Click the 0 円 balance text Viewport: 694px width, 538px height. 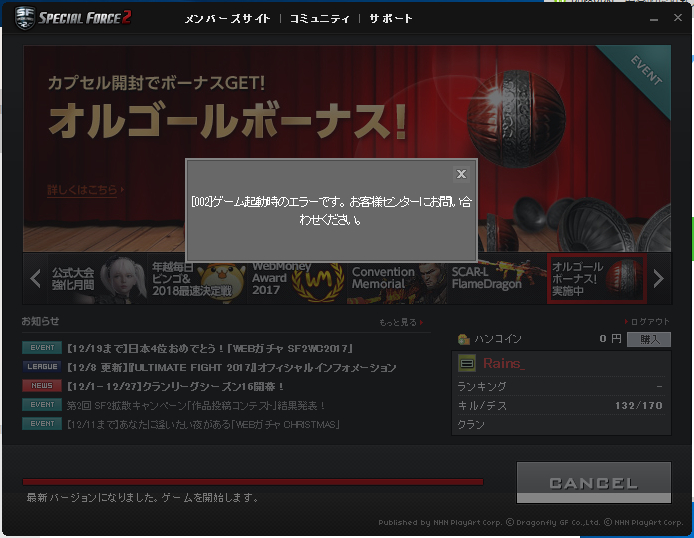[x=610, y=339]
